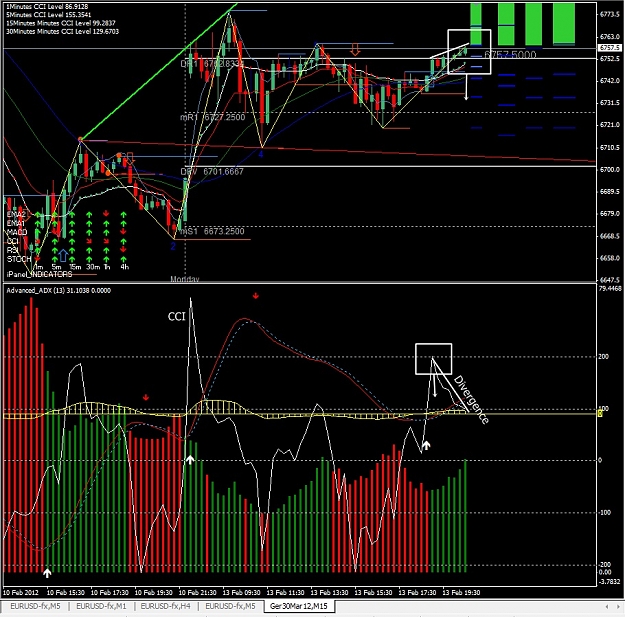Click the 6757.5000 price label on chart
This screenshot has width=625, height=617.
click(x=510, y=55)
